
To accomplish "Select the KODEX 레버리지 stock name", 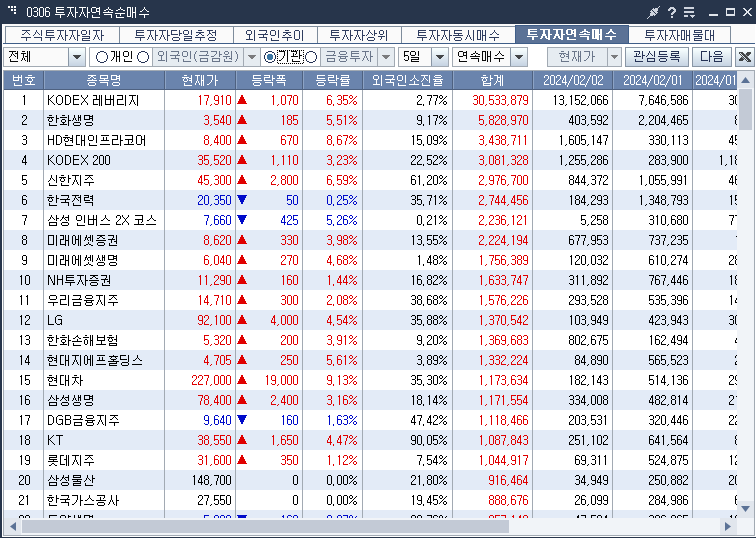I will pyautogui.click(x=93, y=100).
